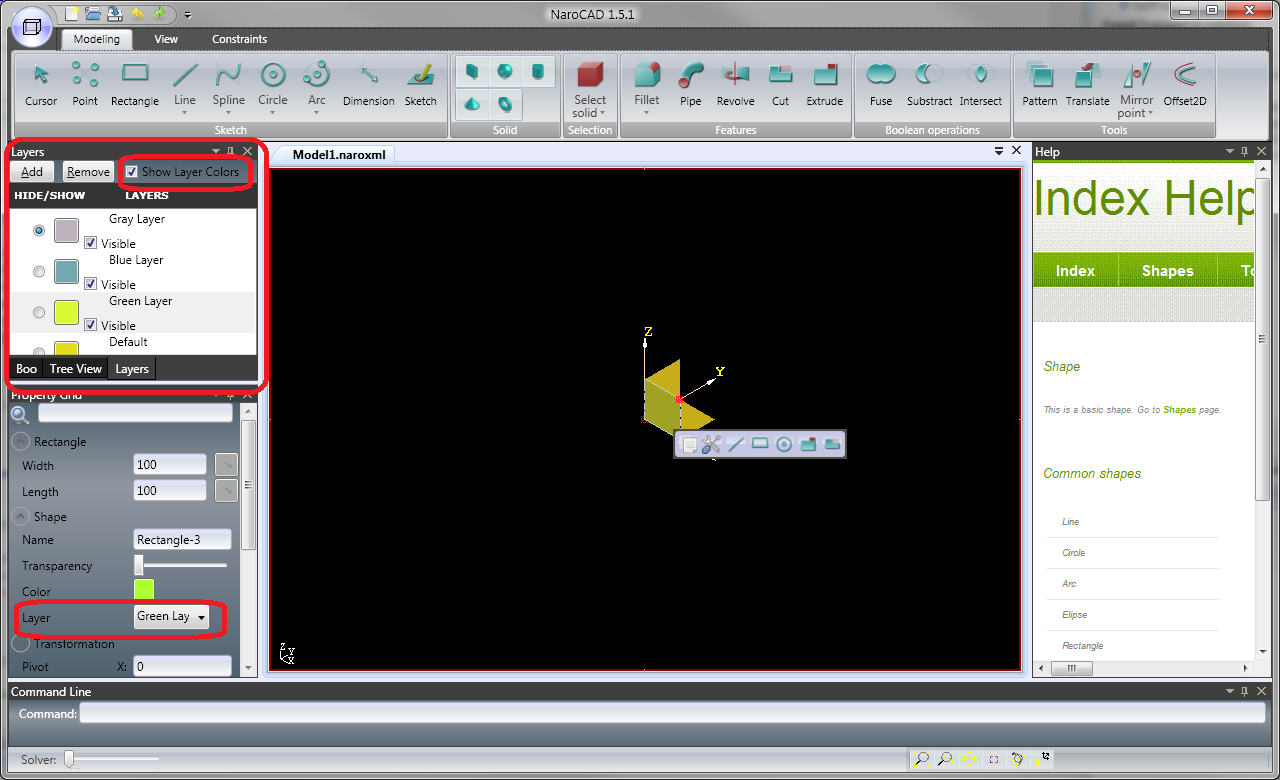Uncheck Visible for the Green Layer
This screenshot has width=1280, height=780.
91,325
